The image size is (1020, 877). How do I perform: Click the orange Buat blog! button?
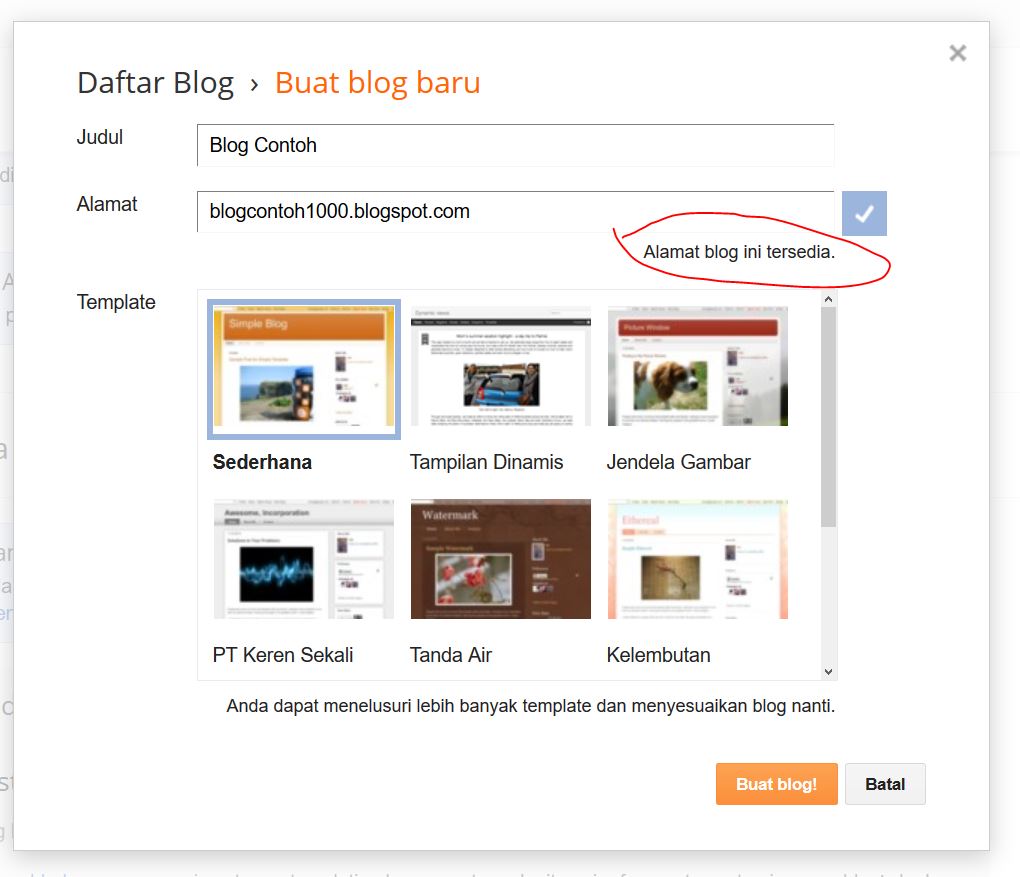tap(776, 784)
